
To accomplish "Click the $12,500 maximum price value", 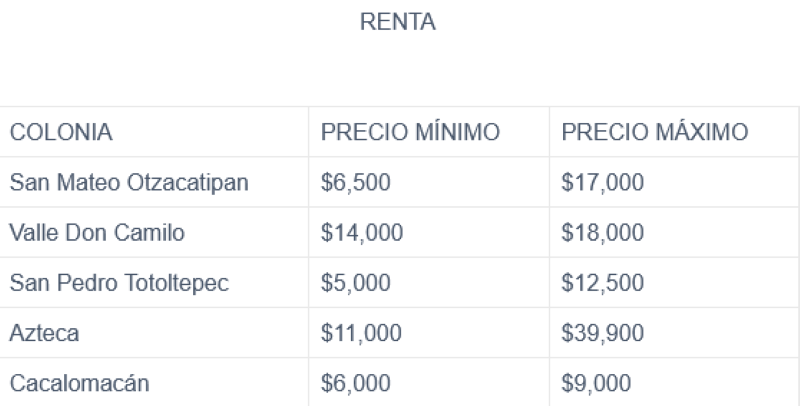I will (x=603, y=283).
